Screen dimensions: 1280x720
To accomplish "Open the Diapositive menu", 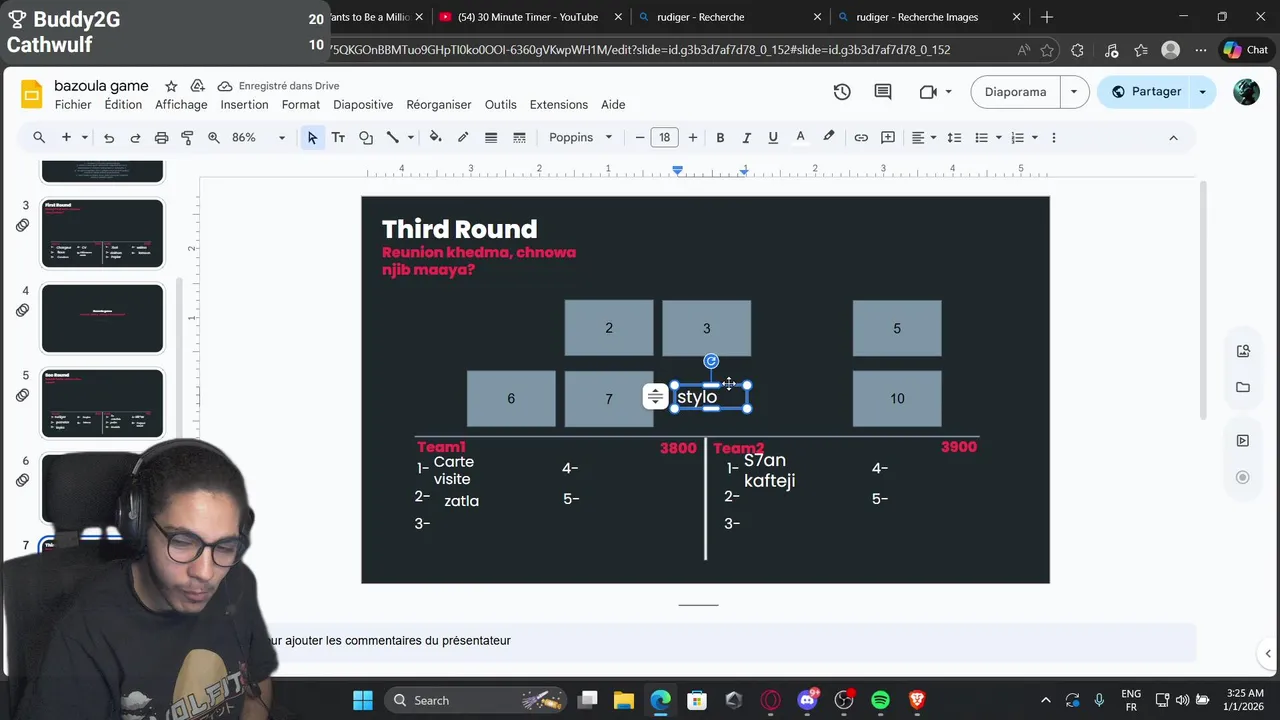I will [x=363, y=105].
